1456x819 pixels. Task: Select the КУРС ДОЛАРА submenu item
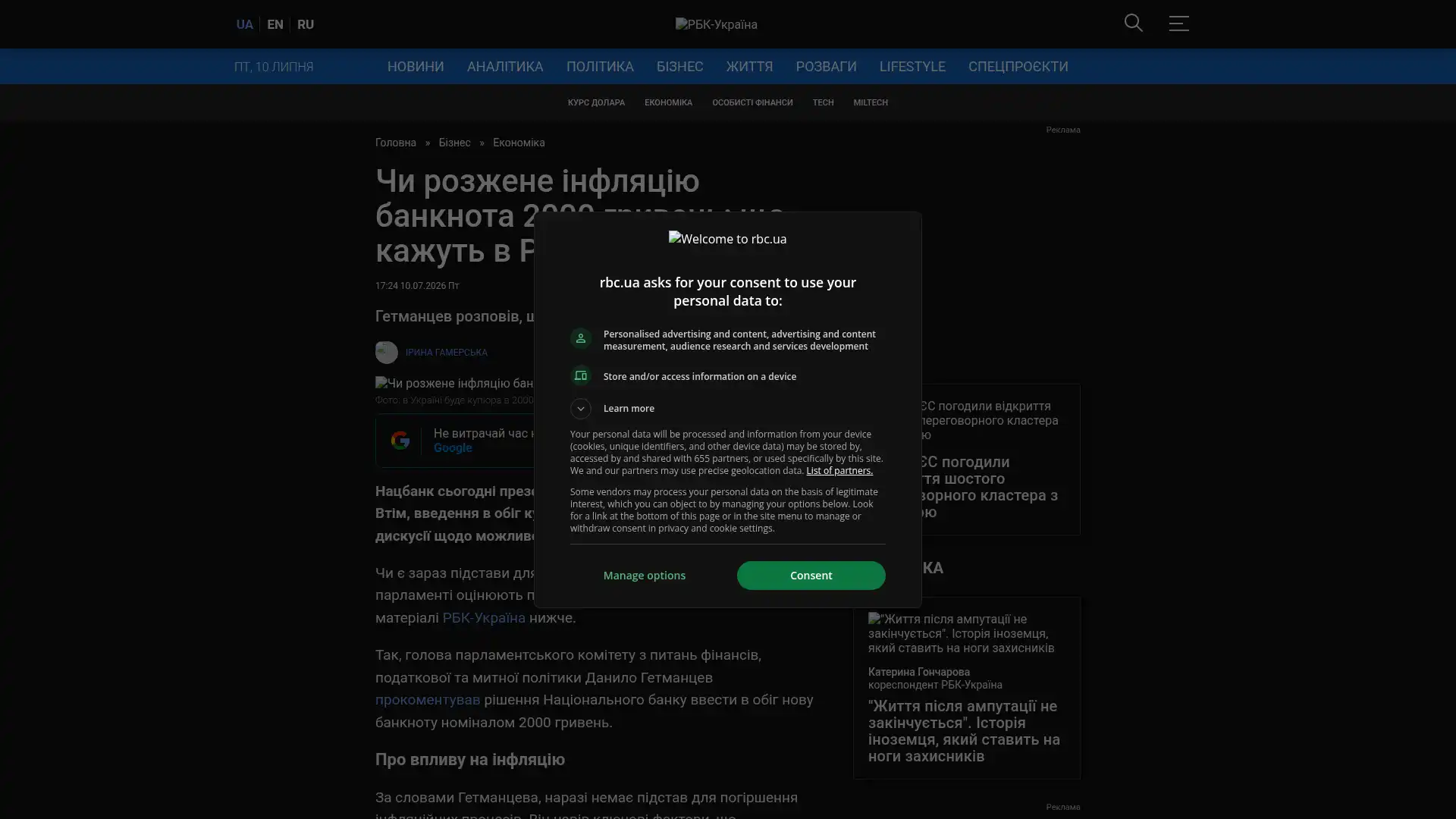tap(596, 102)
